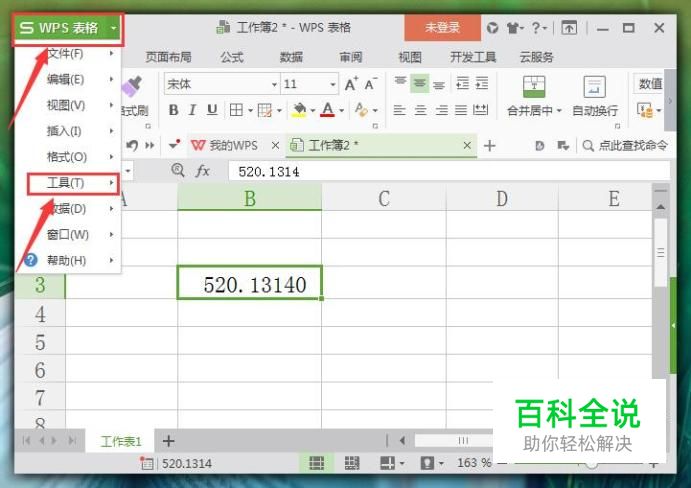The width and height of the screenshot is (691, 488).
Task: Close the 工作簿2 document tab
Action: click(467, 145)
